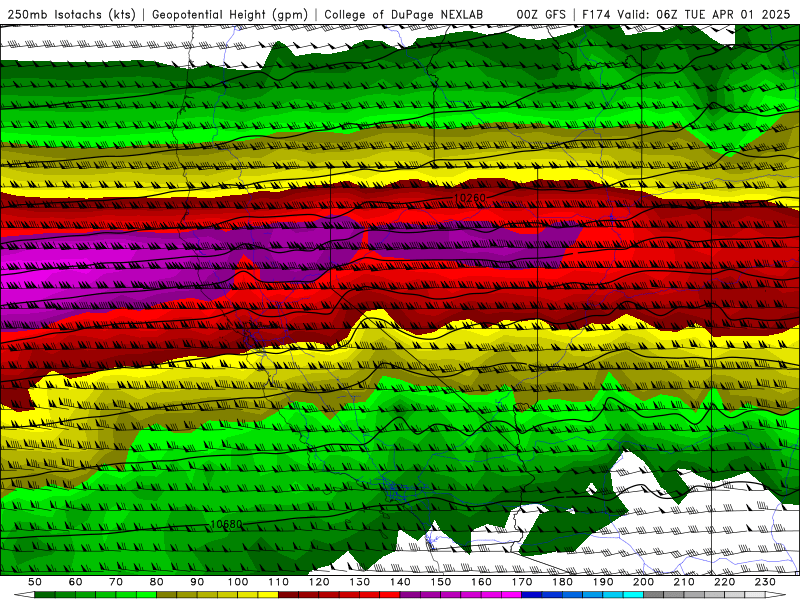Image resolution: width=800 pixels, height=600 pixels.
Task: Click the dark maroon swatch right of 110
Action: [x=288, y=595]
